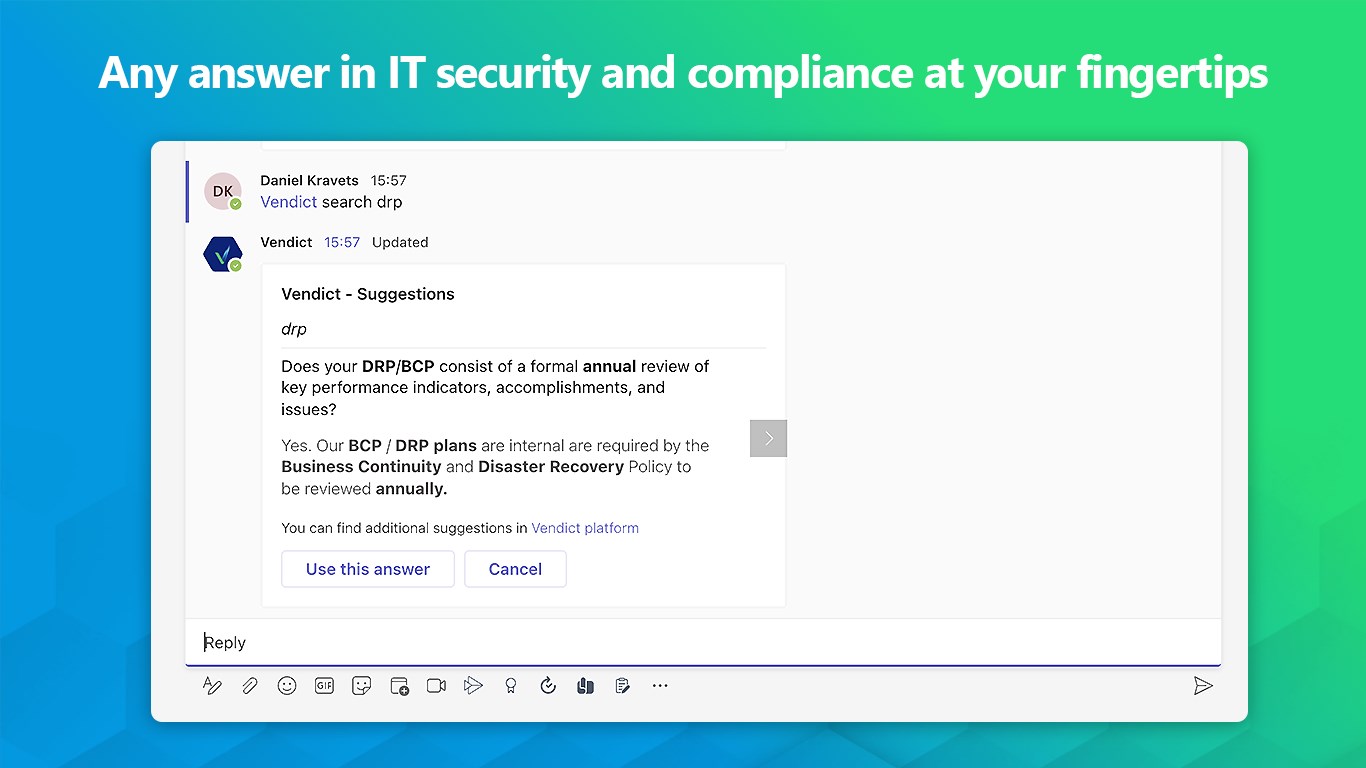Open the GIF picker

pyautogui.click(x=324, y=686)
